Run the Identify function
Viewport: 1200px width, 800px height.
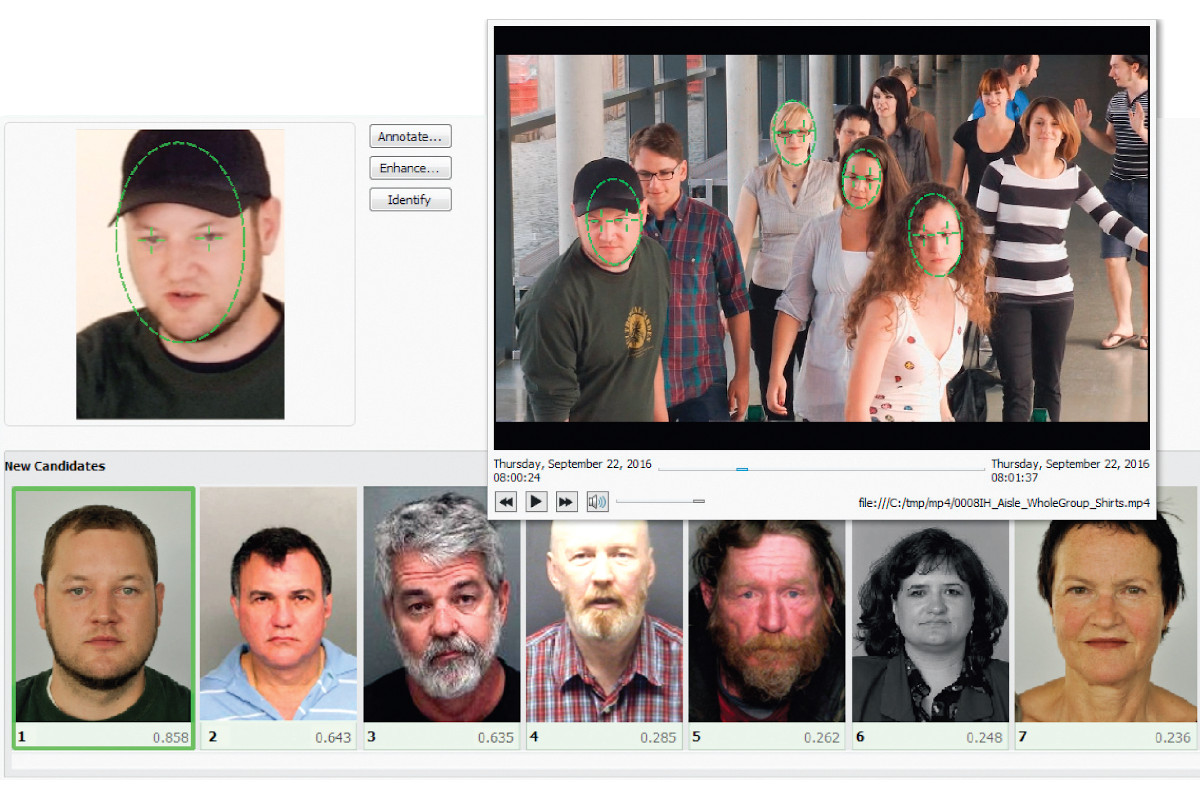pos(410,199)
